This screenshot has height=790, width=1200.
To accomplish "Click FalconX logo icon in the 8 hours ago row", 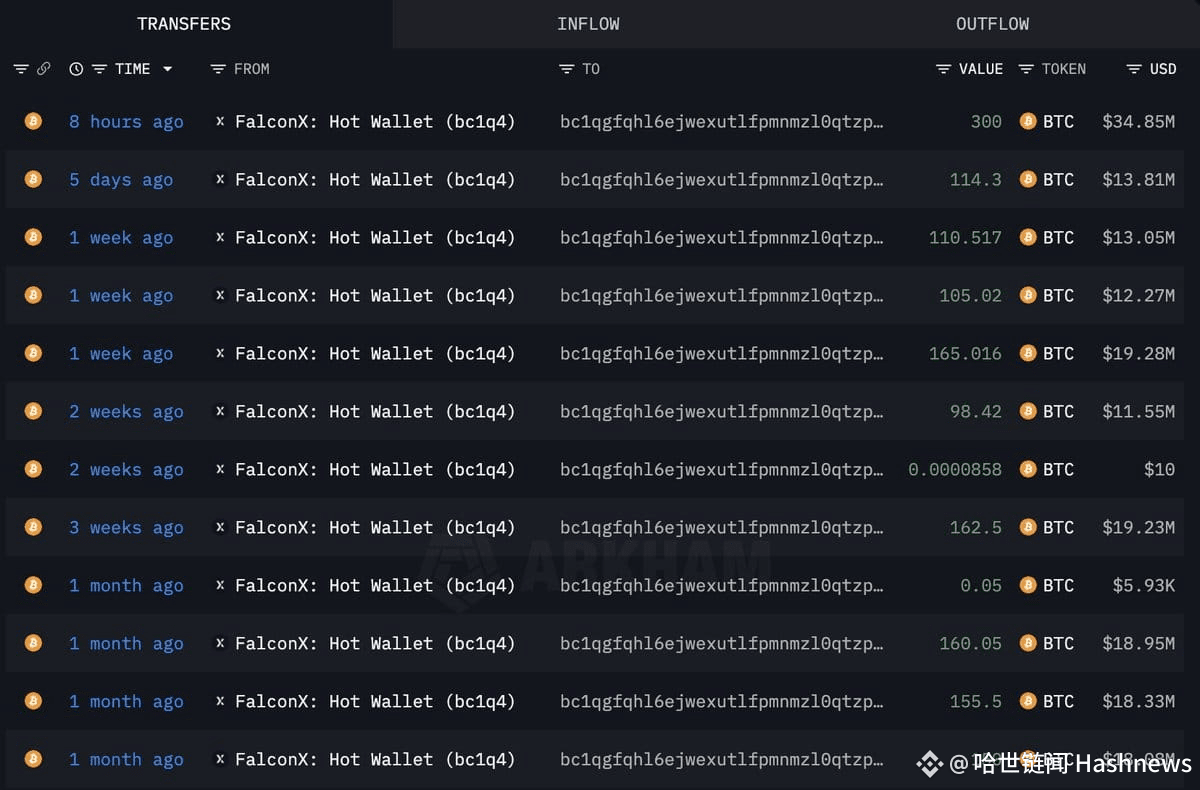I will click(x=220, y=121).
